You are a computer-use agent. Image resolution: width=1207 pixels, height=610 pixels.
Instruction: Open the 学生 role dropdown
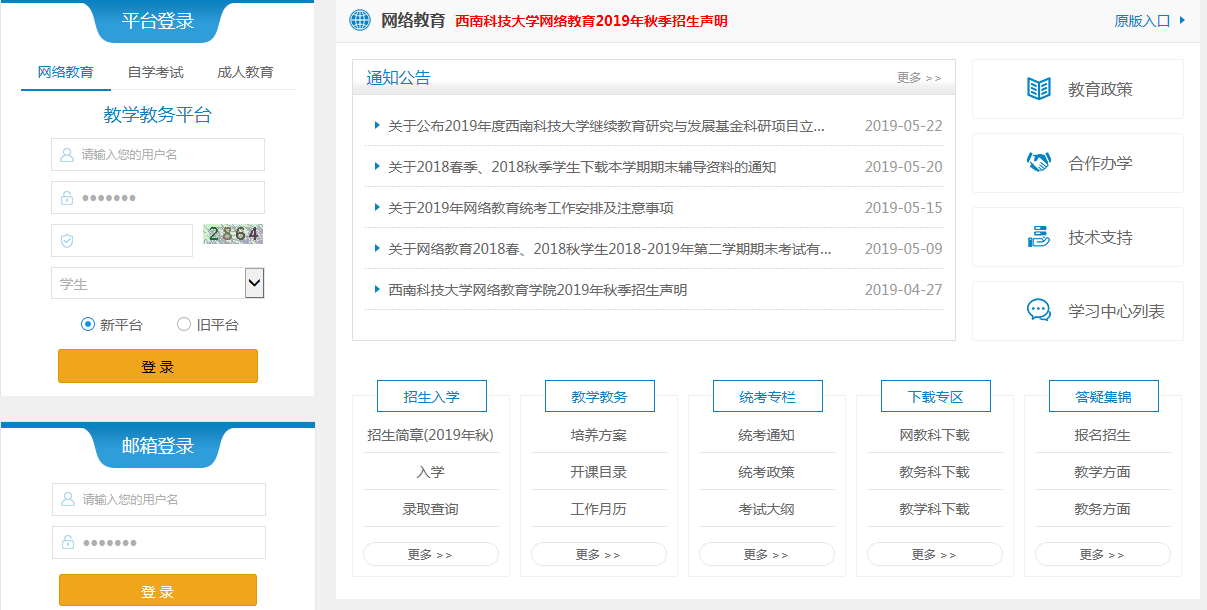(157, 284)
